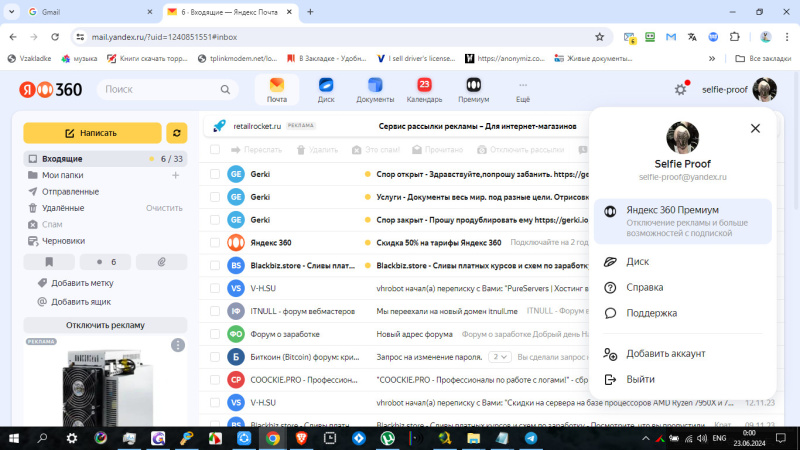This screenshot has width=800, height=450.
Task: Check the first Gerki Спор открыт message
Action: pyautogui.click(x=215, y=174)
